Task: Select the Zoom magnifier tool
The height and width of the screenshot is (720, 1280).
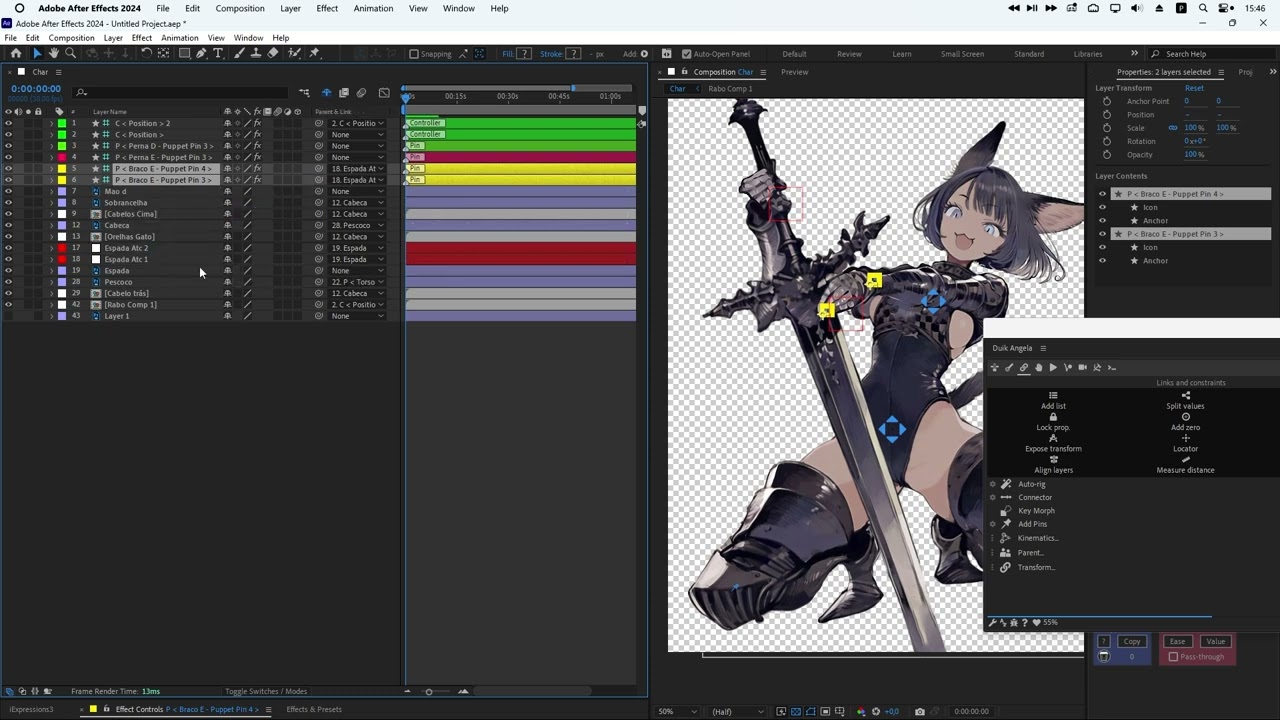Action: (70, 54)
